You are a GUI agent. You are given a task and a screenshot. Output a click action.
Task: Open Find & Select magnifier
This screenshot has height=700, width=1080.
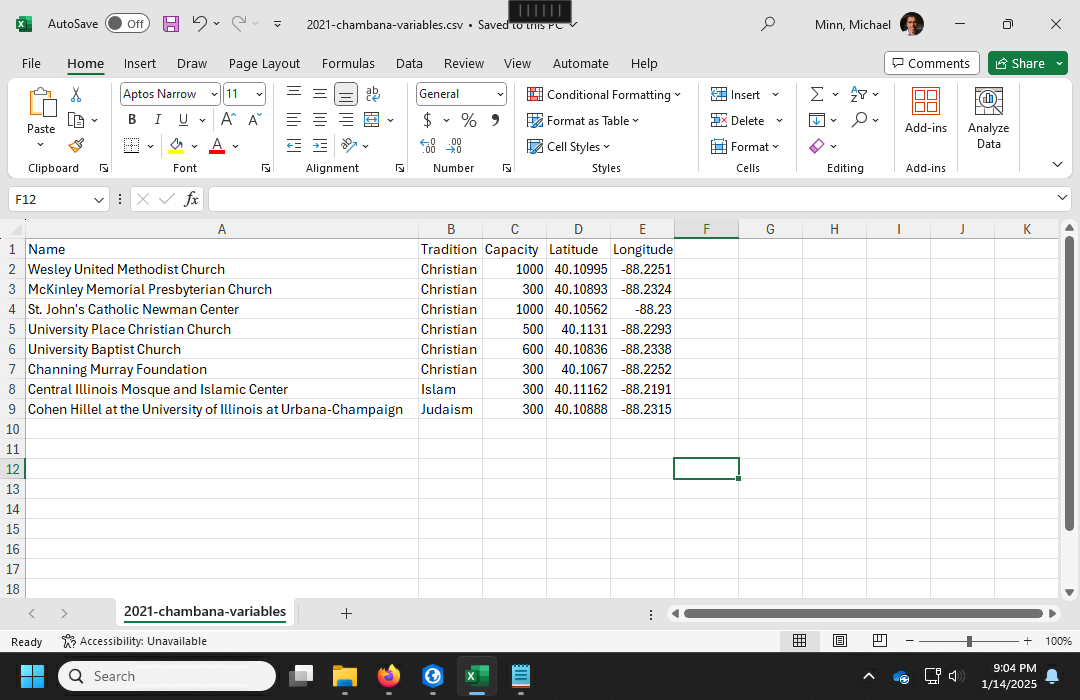(859, 120)
